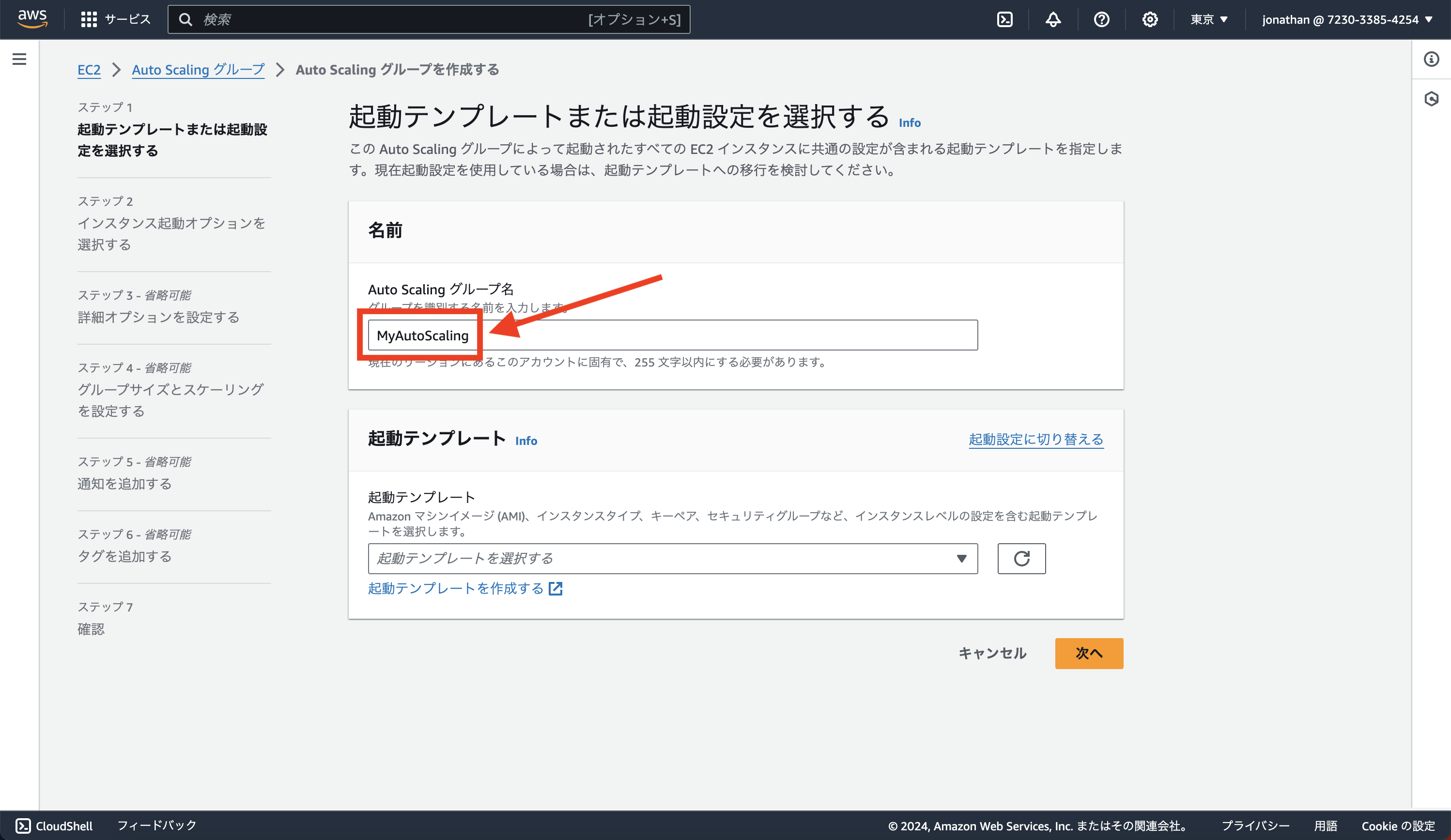The width and height of the screenshot is (1451, 840).
Task: Click the 次へ button
Action: coord(1088,653)
